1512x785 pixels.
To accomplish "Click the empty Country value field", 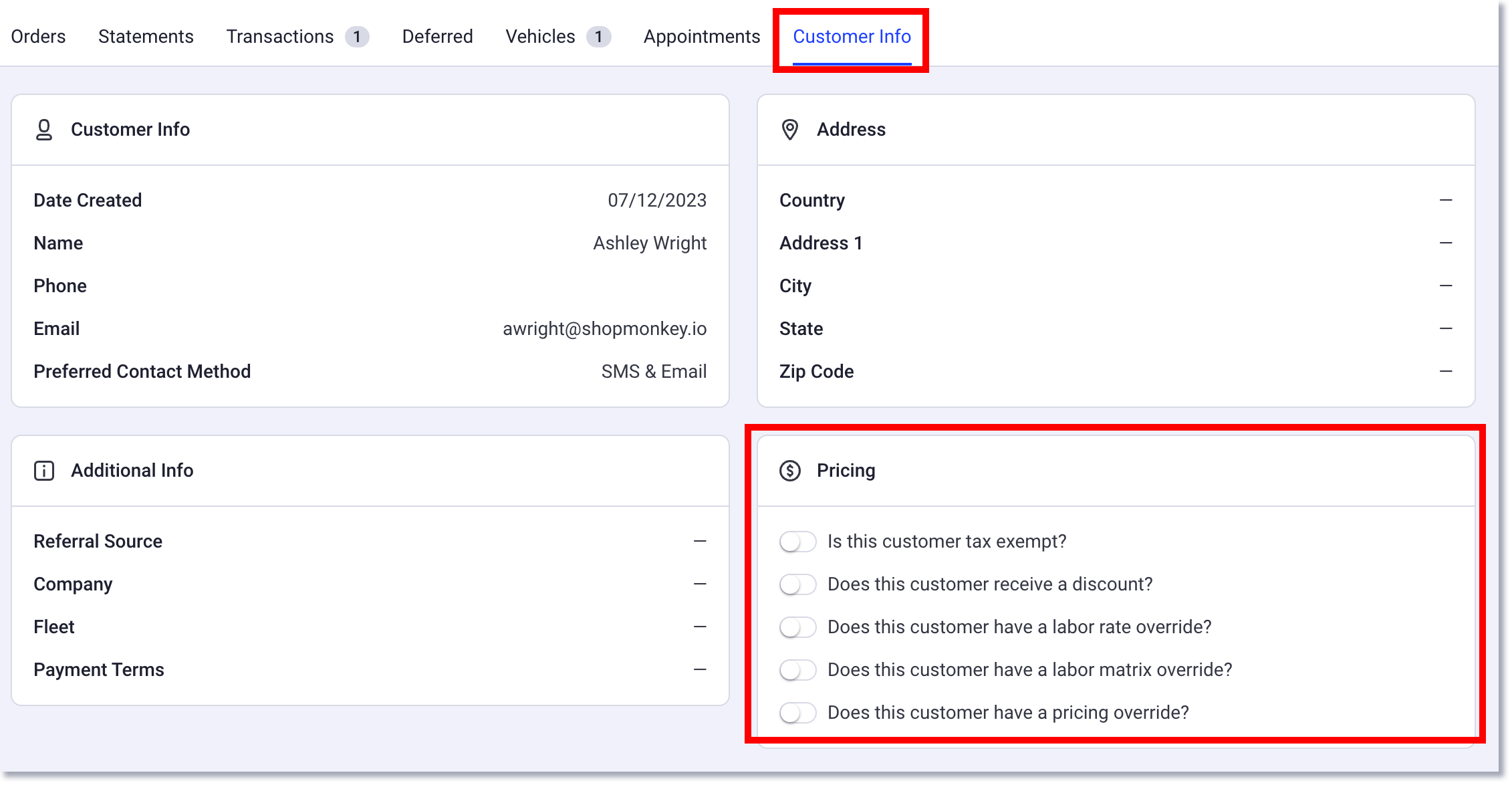I will tap(1446, 199).
